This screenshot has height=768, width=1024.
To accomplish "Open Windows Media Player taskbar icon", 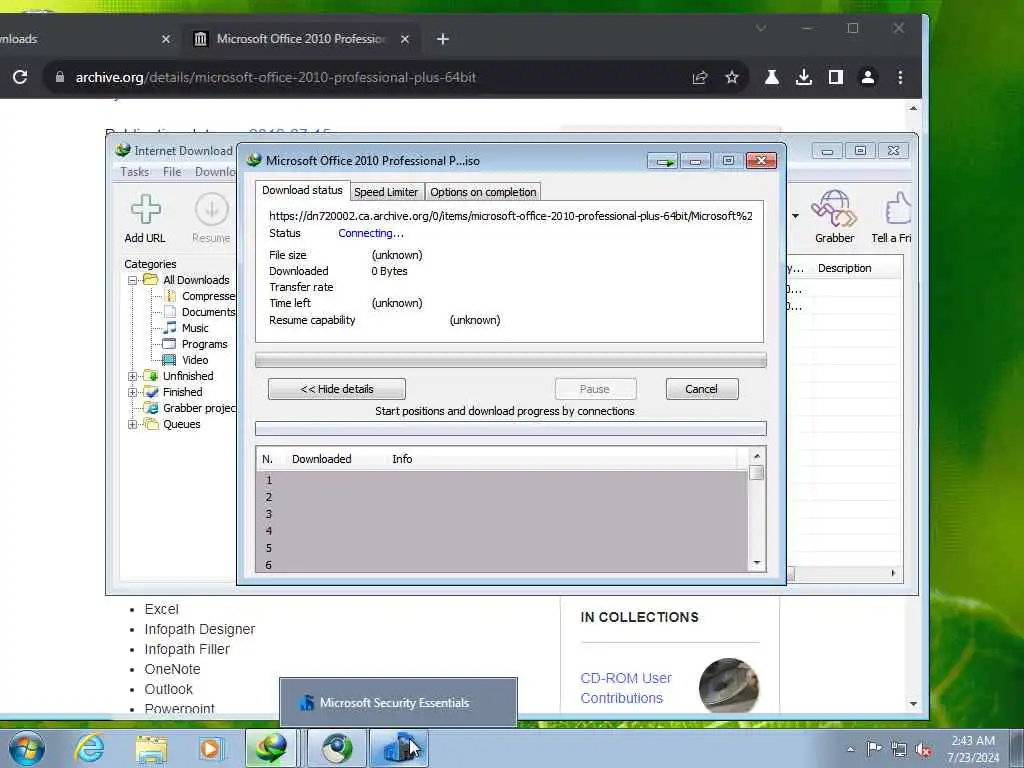I will 211,748.
